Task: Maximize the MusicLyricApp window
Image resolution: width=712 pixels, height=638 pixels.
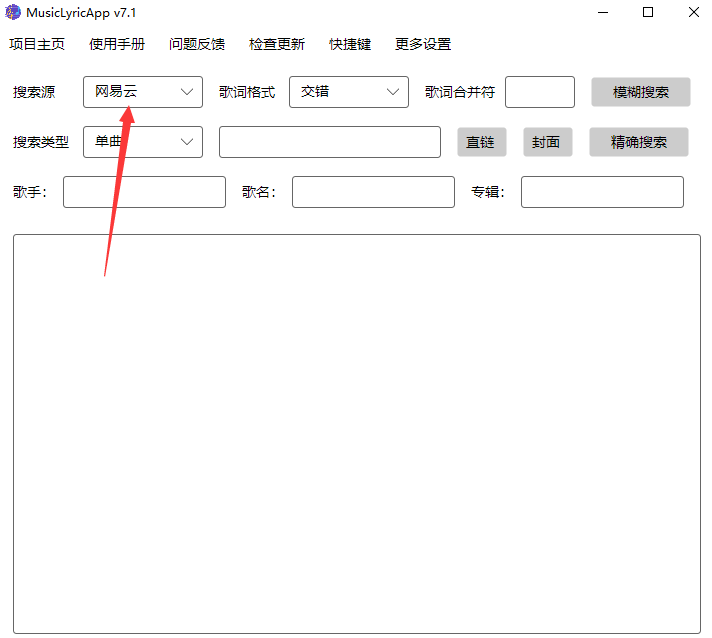Action: point(648,12)
